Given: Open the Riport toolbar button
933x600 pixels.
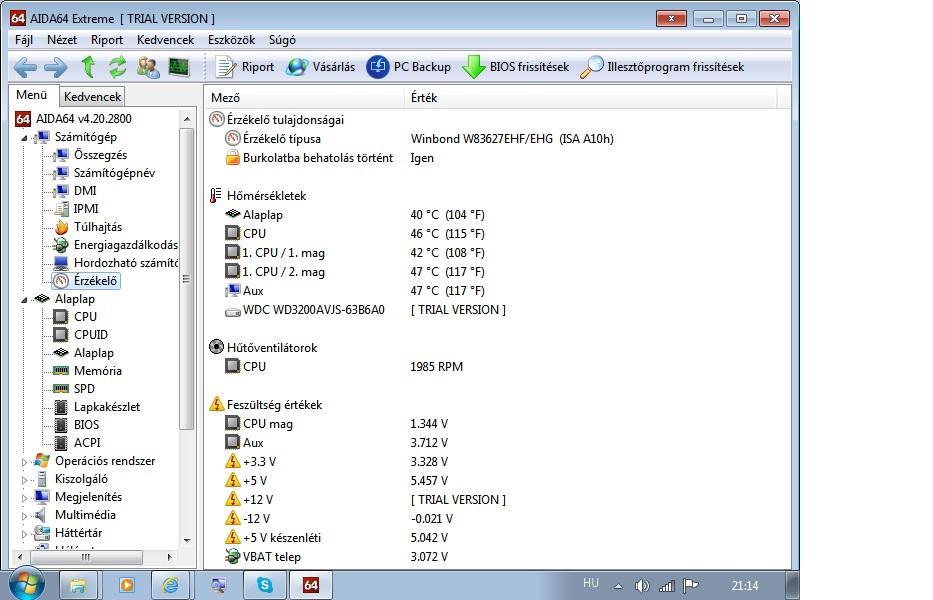Looking at the screenshot, I should [244, 67].
